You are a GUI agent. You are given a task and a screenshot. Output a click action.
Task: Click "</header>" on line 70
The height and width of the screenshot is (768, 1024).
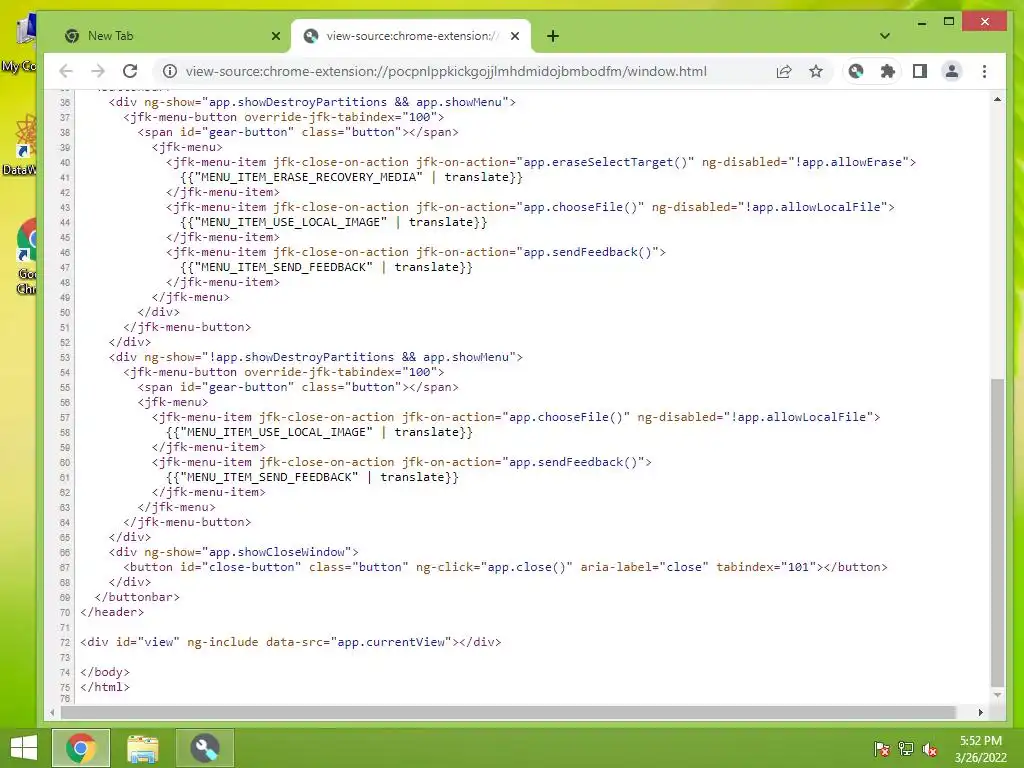[x=112, y=612]
